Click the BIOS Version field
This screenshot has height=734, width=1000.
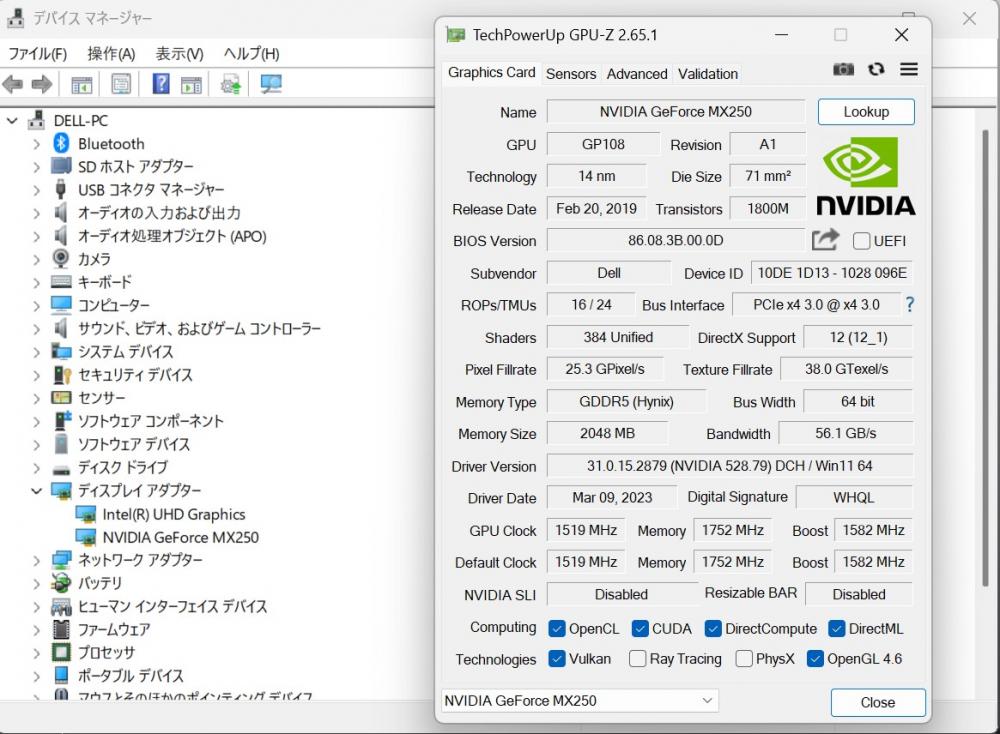[x=675, y=240]
